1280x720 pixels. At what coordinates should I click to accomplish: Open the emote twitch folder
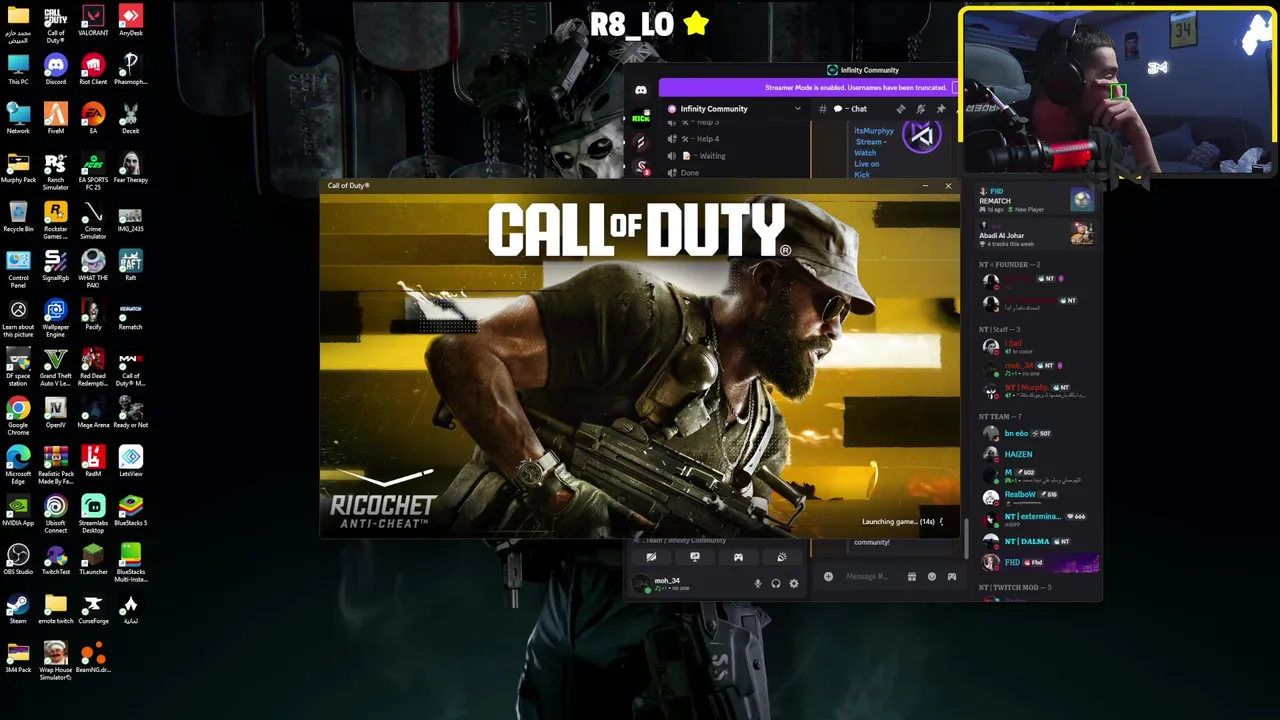point(55,609)
